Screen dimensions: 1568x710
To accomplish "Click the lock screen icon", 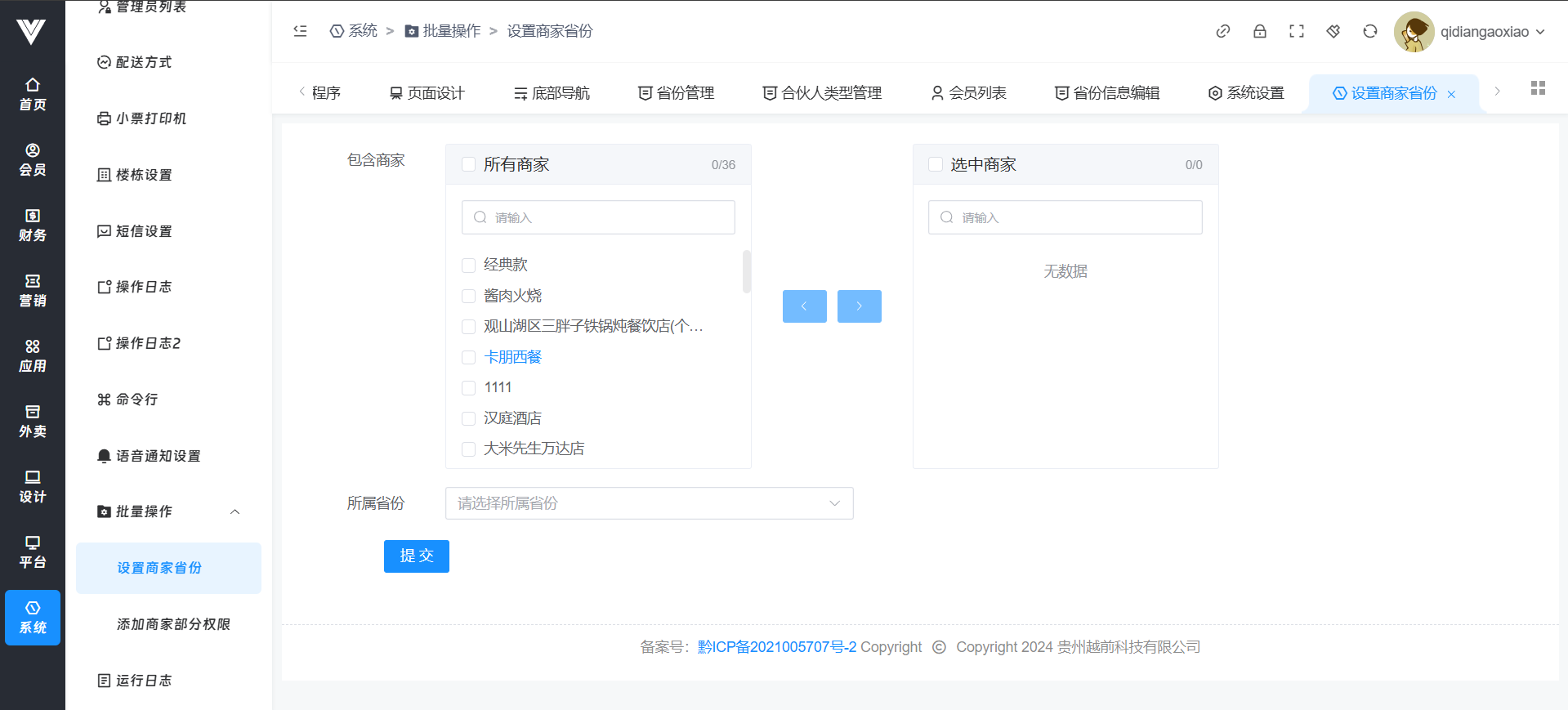I will click(x=1259, y=31).
